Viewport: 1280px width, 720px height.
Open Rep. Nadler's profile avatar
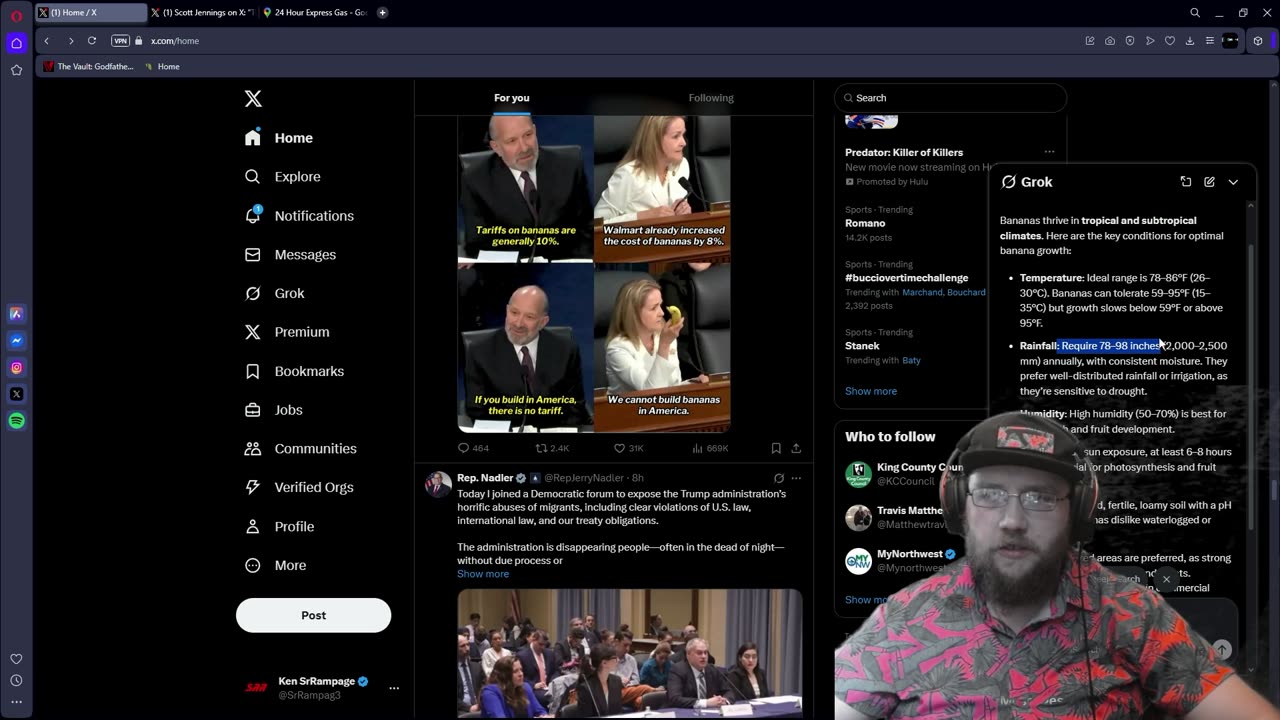(x=438, y=484)
